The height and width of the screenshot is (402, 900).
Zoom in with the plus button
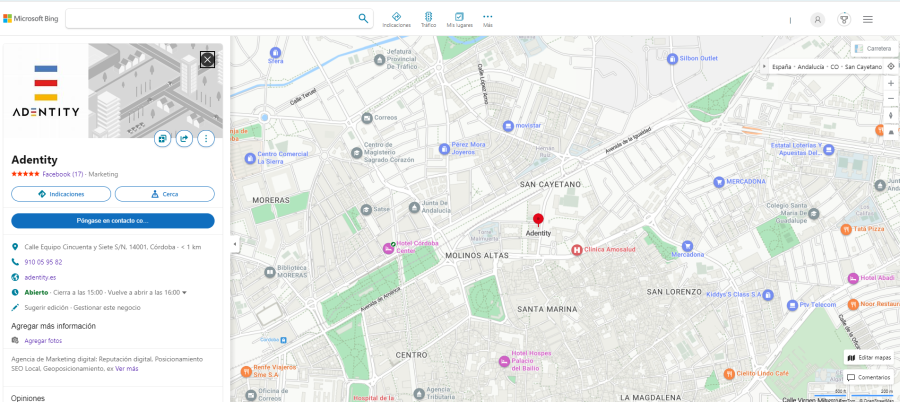pos(891,83)
